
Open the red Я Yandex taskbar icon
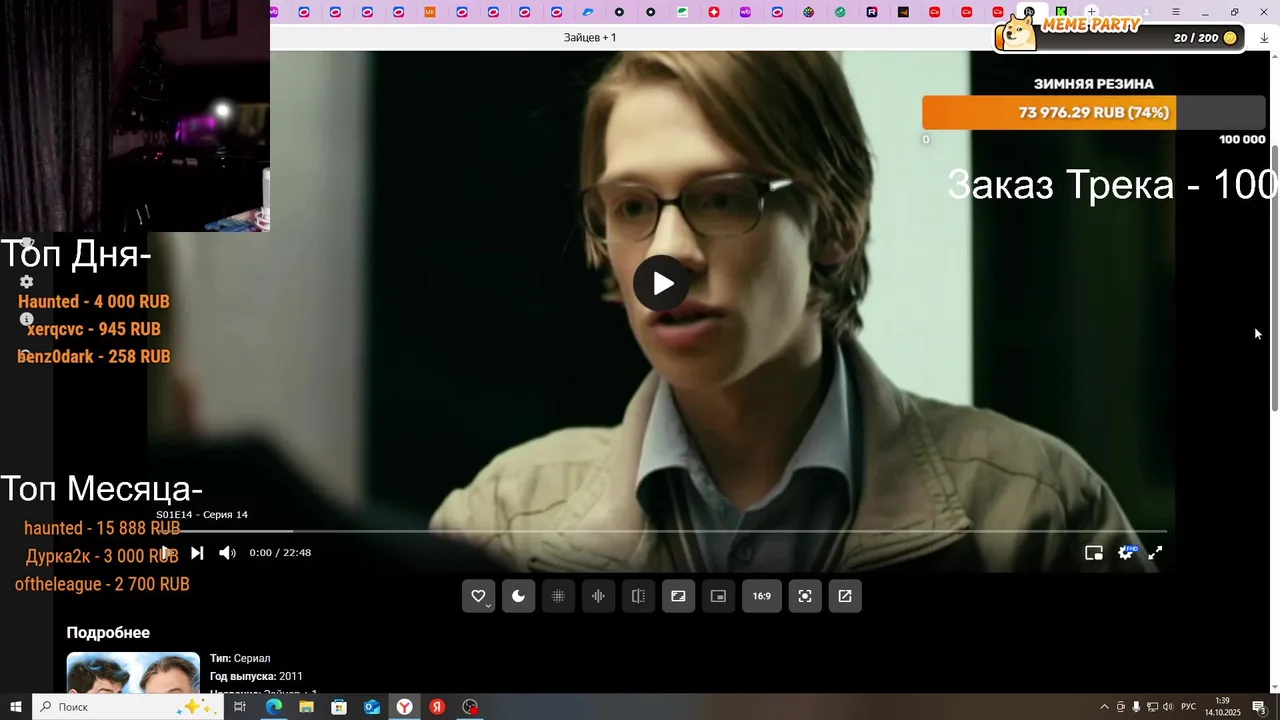pyautogui.click(x=437, y=707)
